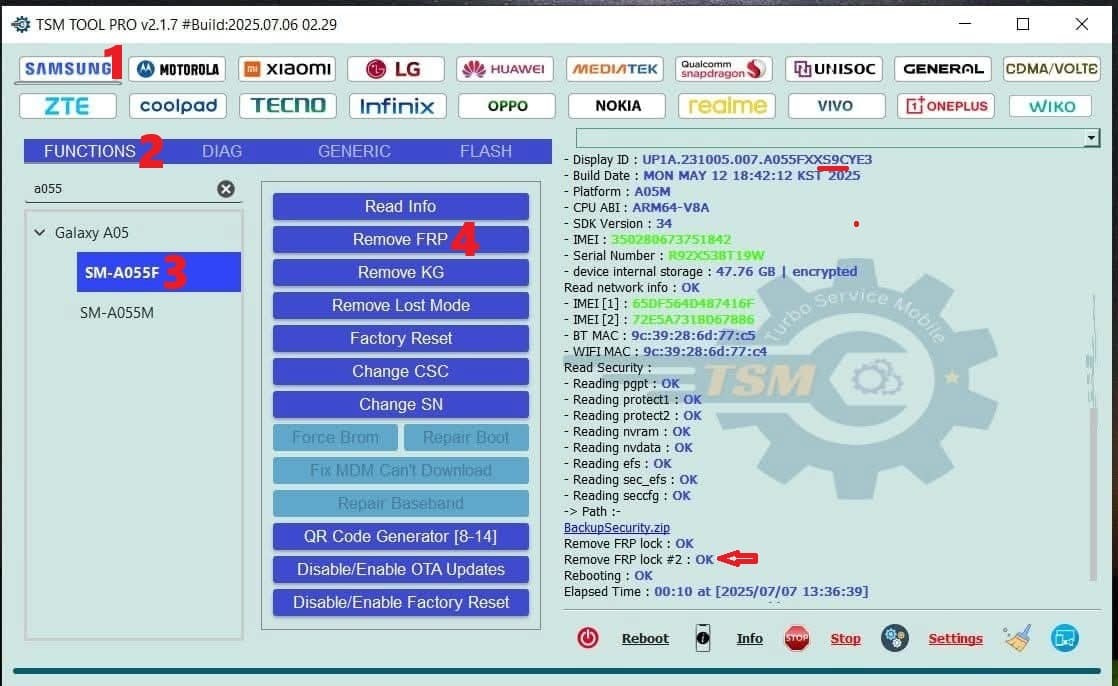Switch to the DIAG tab

[x=222, y=151]
